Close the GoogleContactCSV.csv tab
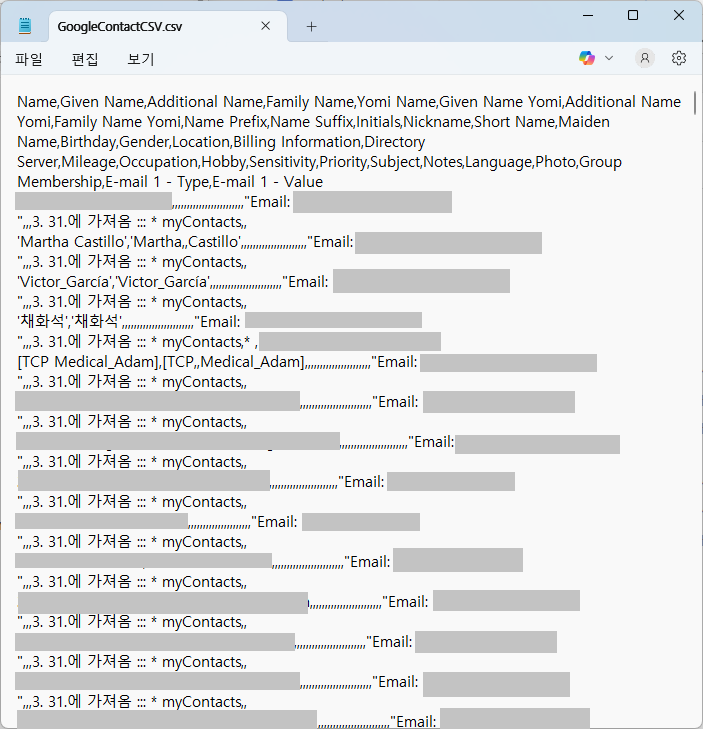Screen dimensions: 703x729 coord(268,27)
